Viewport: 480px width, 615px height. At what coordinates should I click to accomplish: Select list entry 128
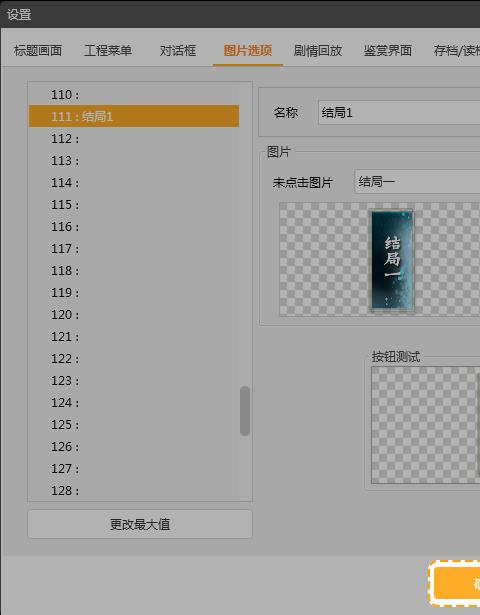click(134, 490)
